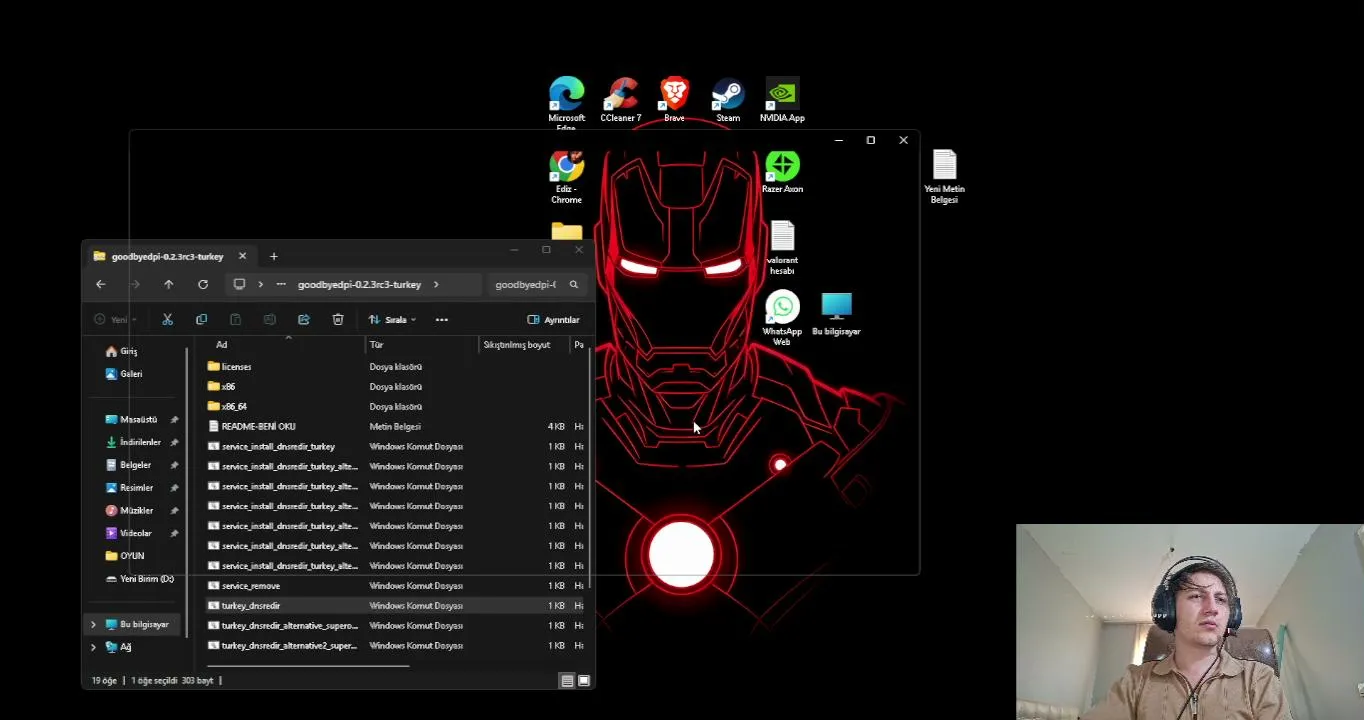The image size is (1364, 720).
Task: Select the Steam desktop shortcut
Action: coord(728,100)
